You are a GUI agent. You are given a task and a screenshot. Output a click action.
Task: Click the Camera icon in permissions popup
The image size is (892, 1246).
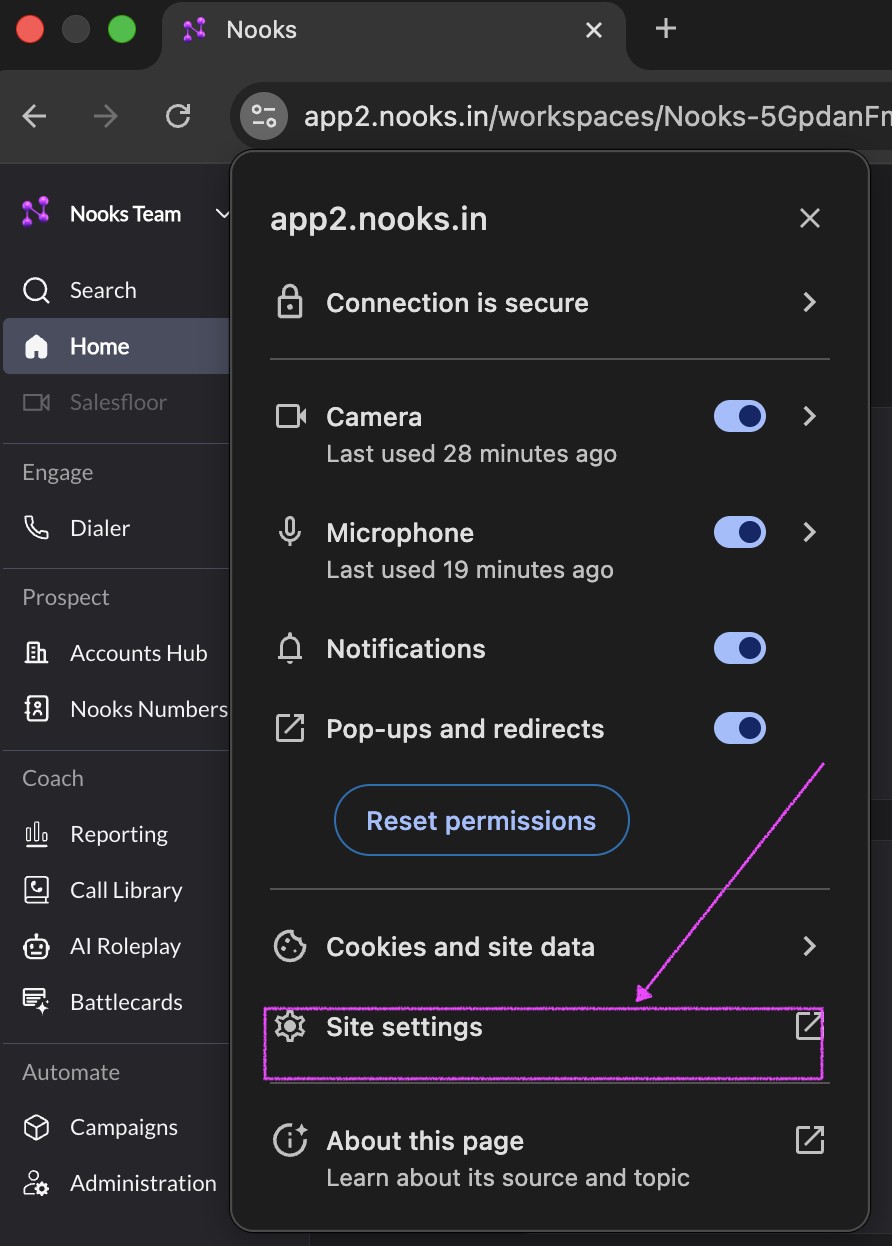point(290,416)
